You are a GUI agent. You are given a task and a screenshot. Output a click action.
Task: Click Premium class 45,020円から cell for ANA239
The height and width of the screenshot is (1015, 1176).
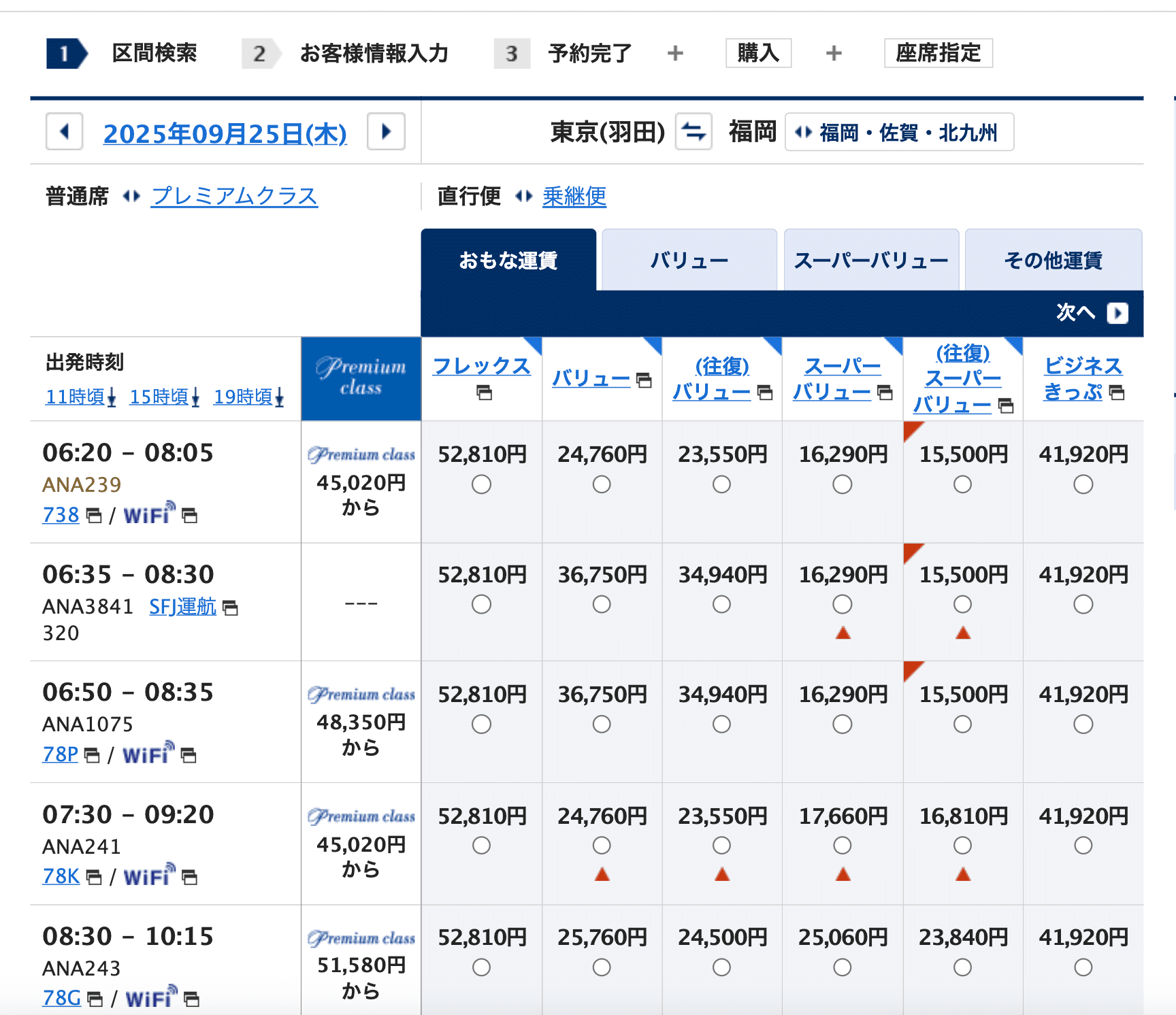pyautogui.click(x=361, y=483)
